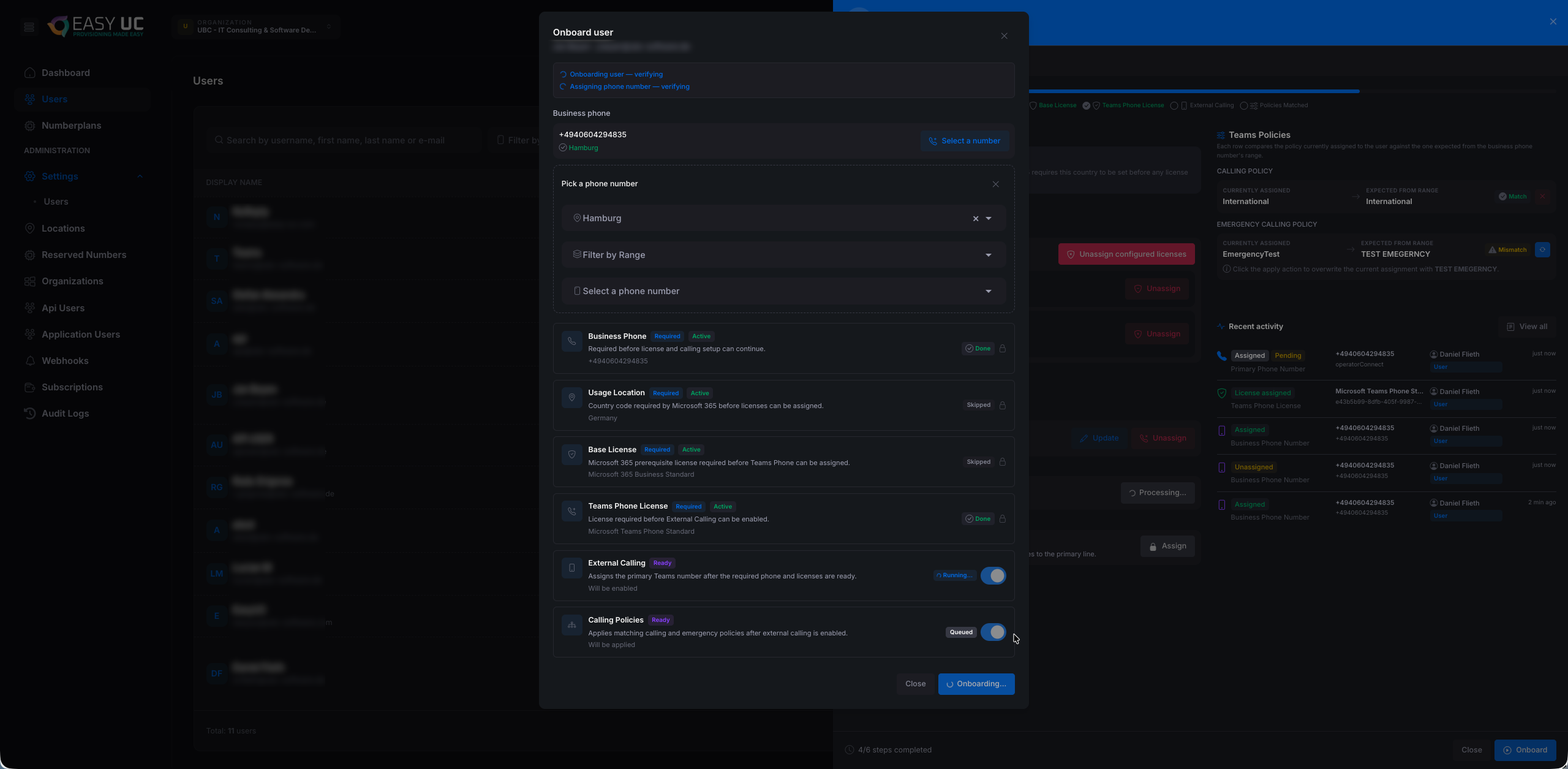Click the Select a number button
This screenshot has width=1568, height=769.
965,141
